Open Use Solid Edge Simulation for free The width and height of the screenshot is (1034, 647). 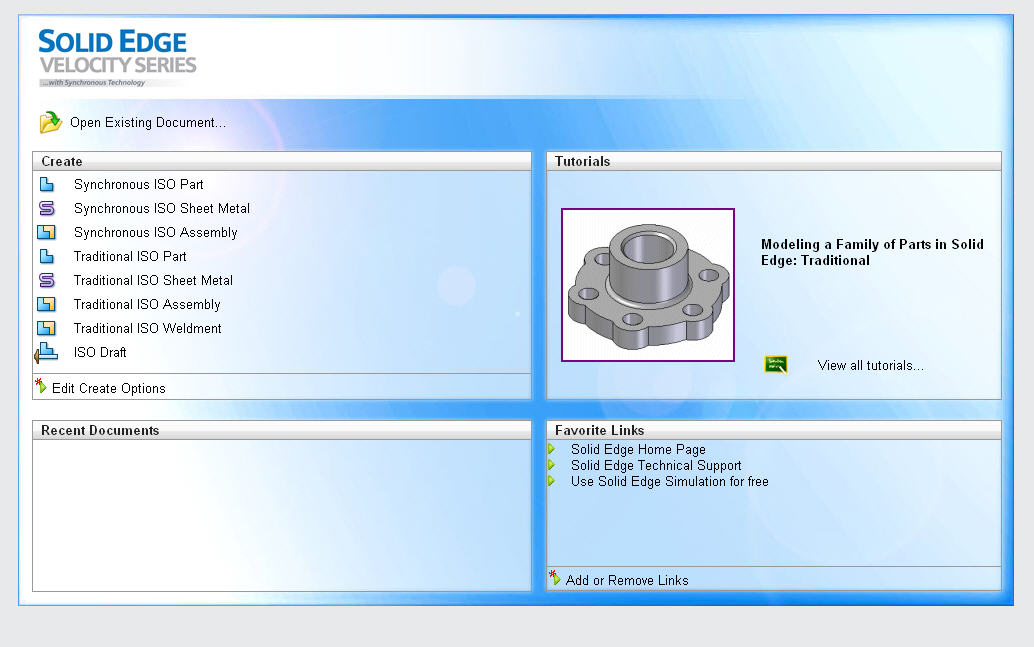(x=670, y=481)
